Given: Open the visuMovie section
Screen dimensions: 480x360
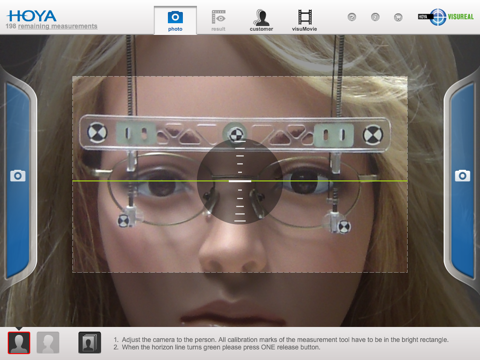Looking at the screenshot, I should [x=304, y=21].
